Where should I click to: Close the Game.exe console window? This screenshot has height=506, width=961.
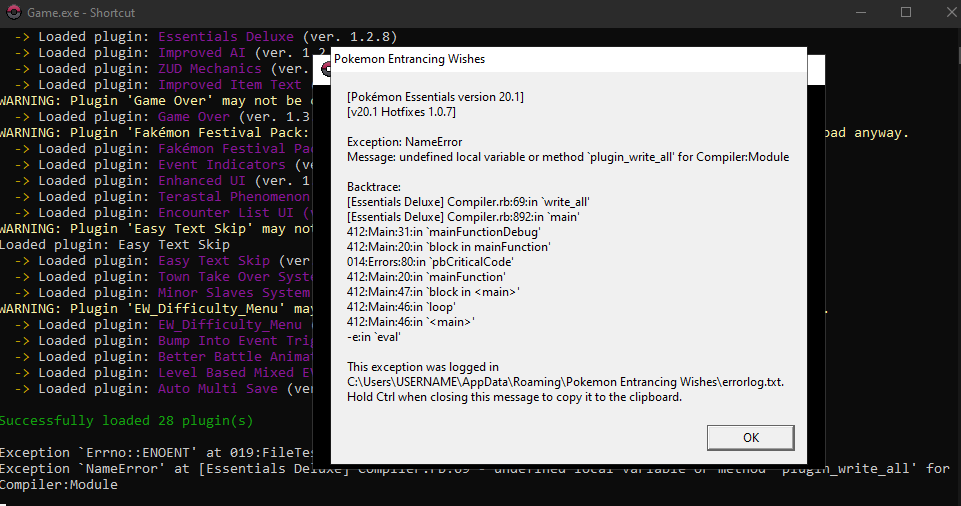(951, 12)
